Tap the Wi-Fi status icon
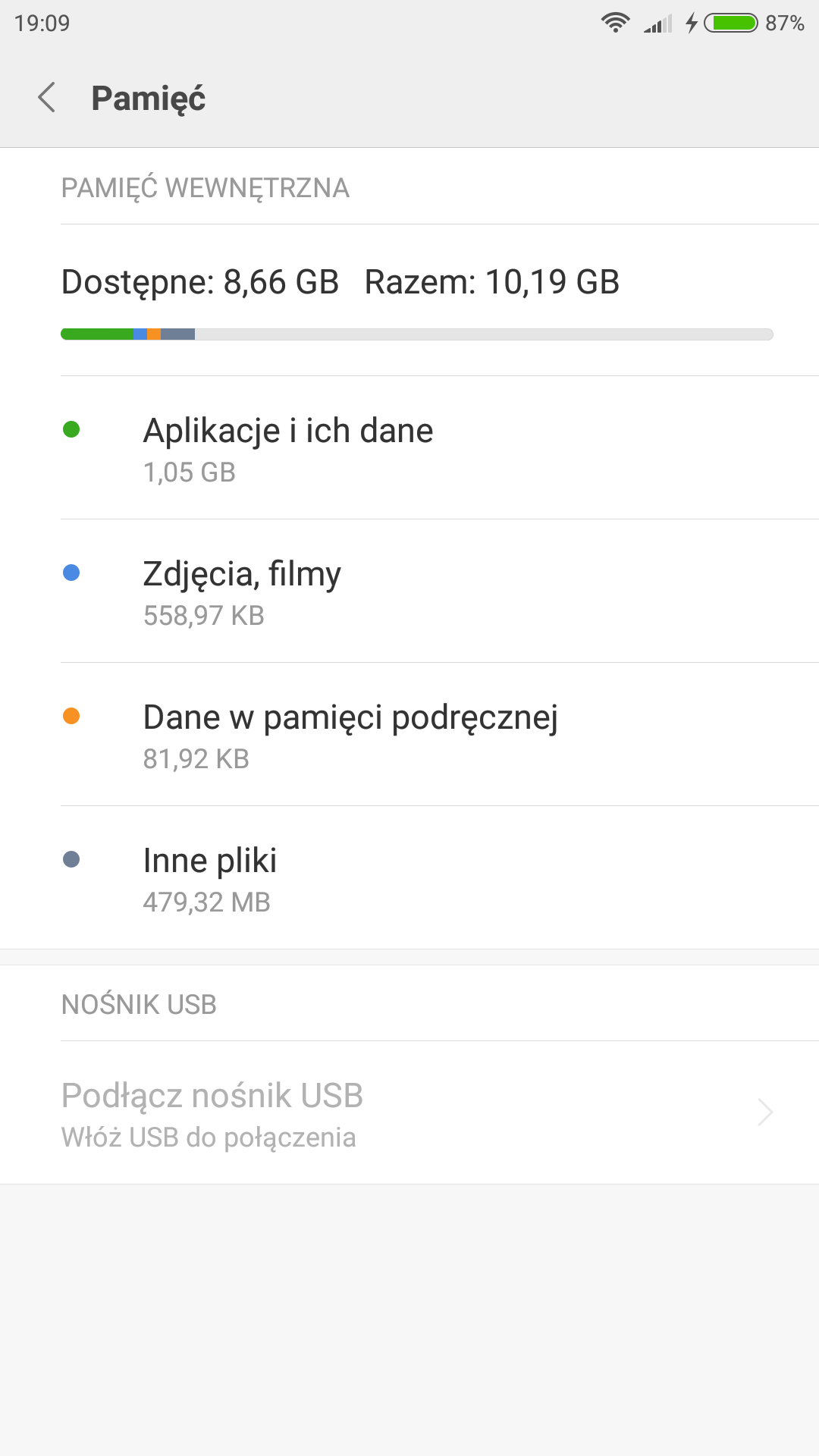 (x=615, y=23)
